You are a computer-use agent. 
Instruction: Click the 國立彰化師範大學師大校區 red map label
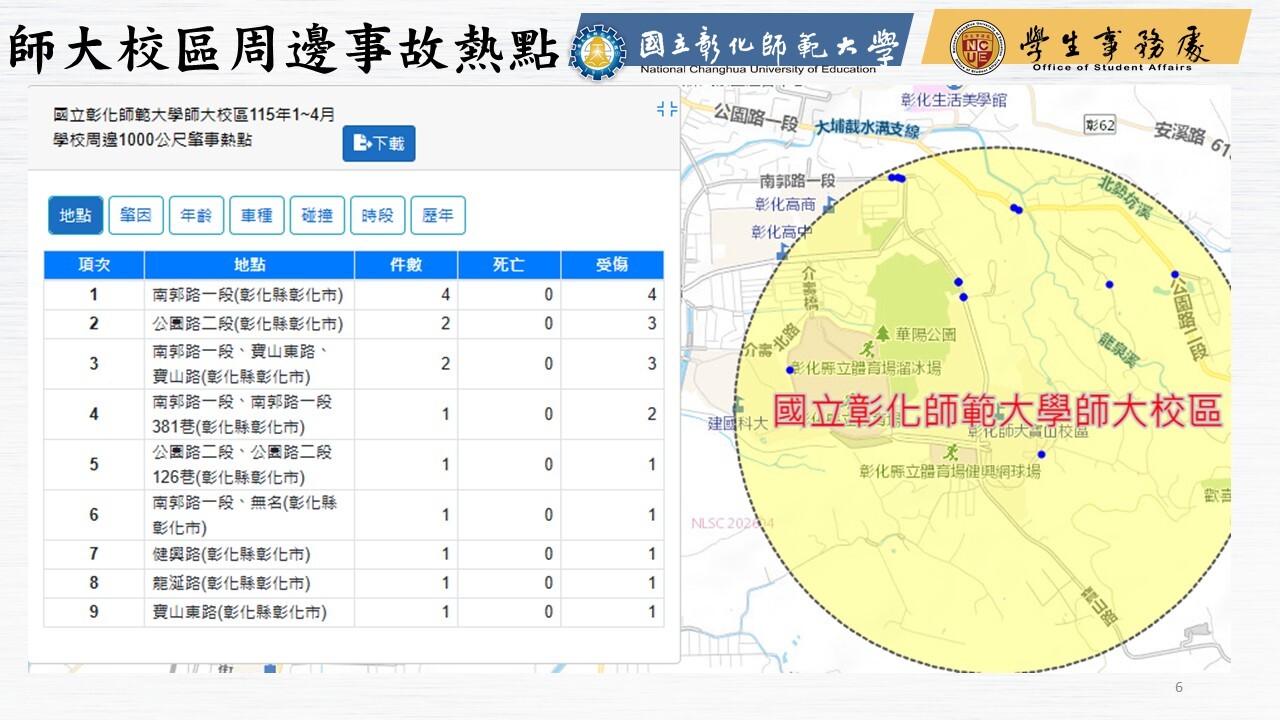[x=997, y=412]
